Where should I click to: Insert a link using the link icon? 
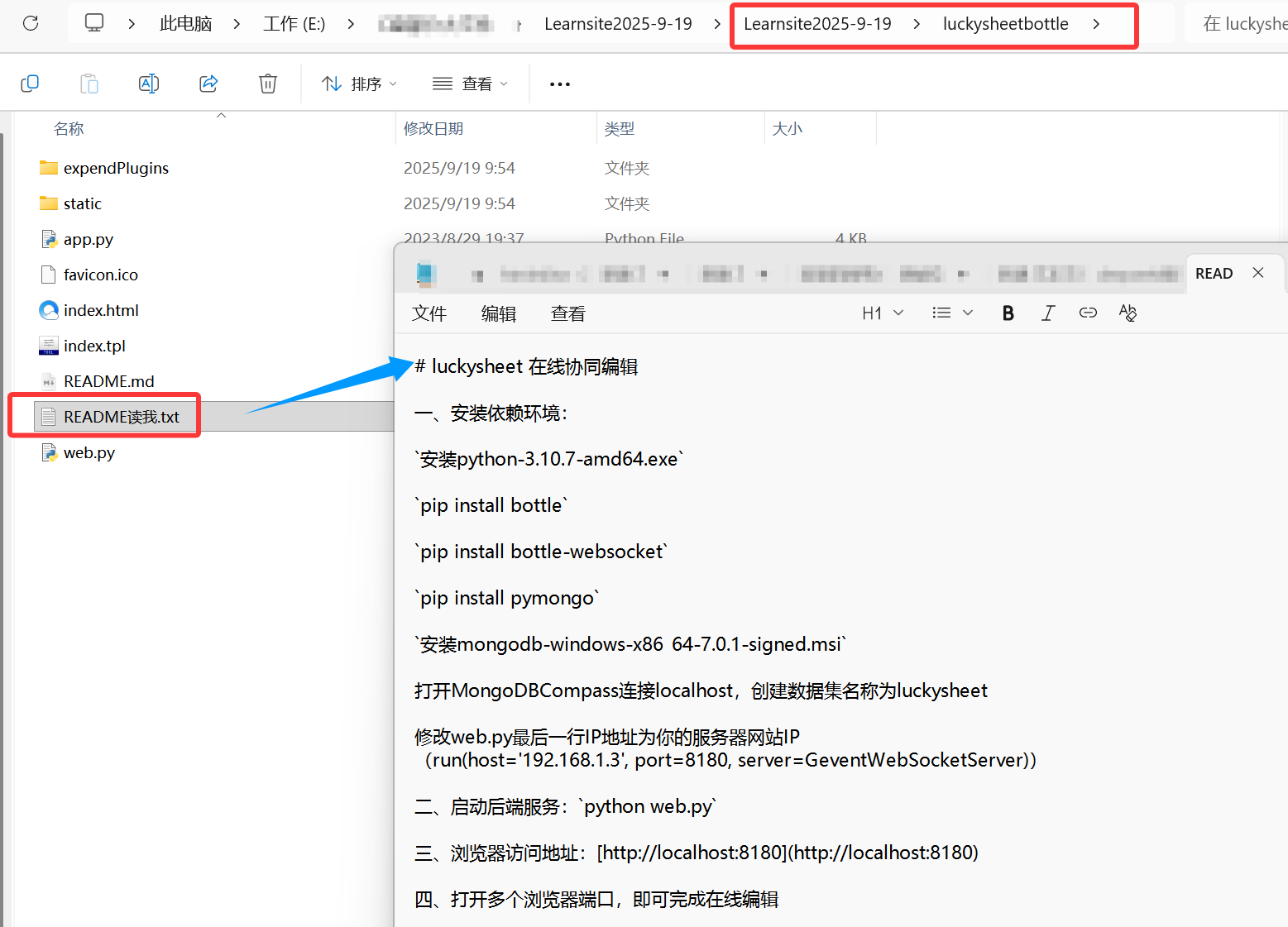pyautogui.click(x=1088, y=313)
